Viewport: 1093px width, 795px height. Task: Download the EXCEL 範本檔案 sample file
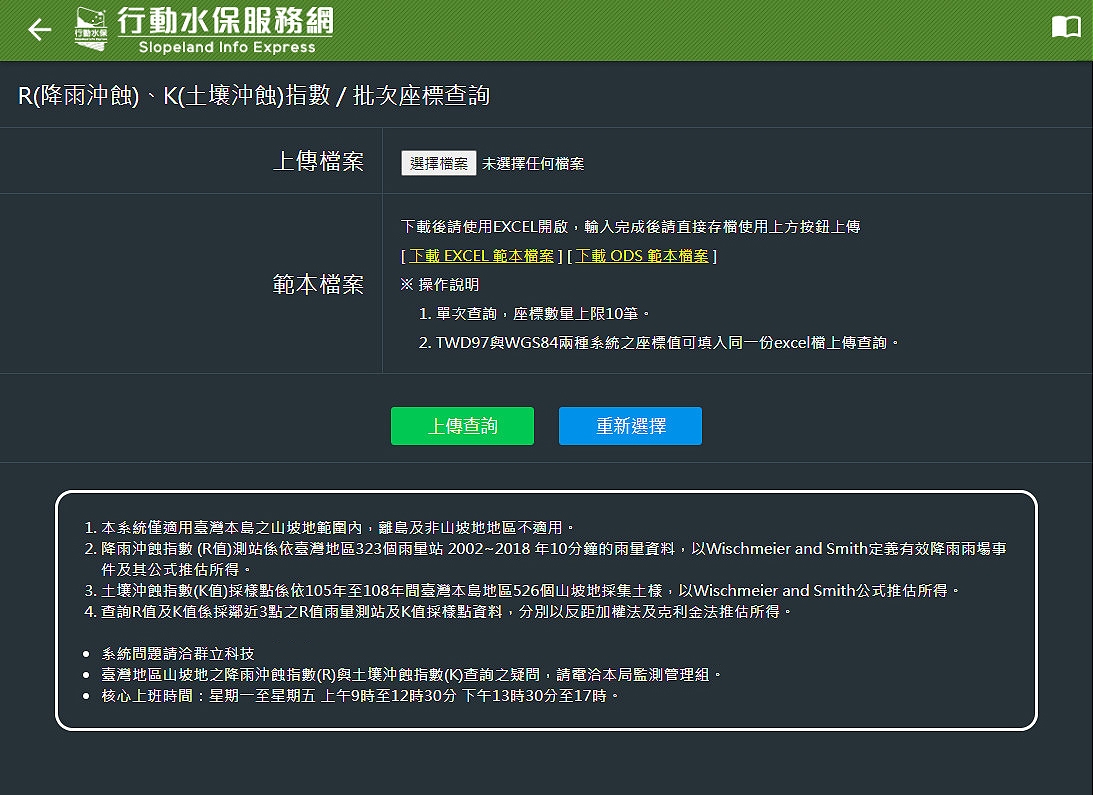click(481, 256)
